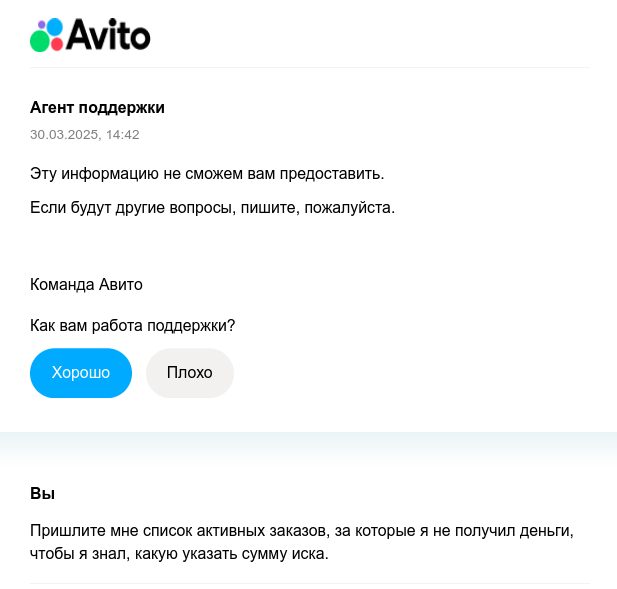The image size is (617, 589).
Task: Click the blue circle in Avito logo
Action: click(x=54, y=27)
